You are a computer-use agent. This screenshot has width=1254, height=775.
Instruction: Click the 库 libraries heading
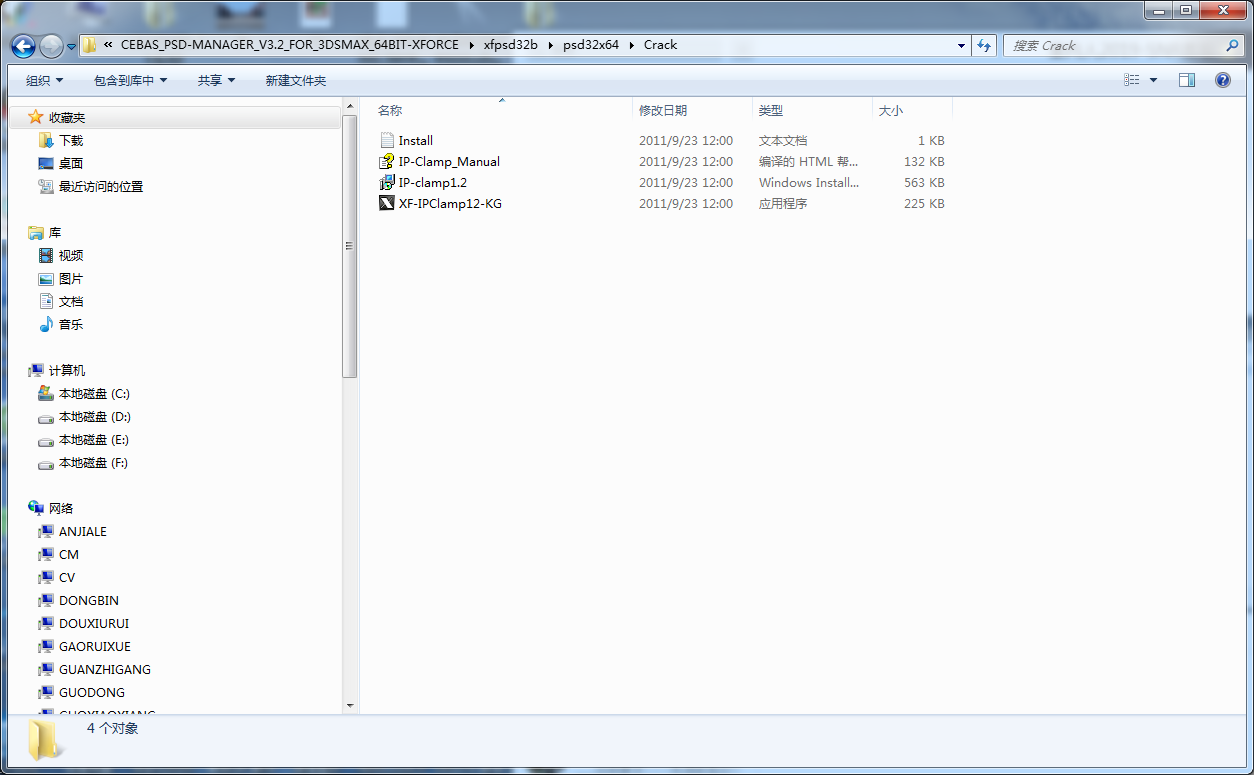(x=55, y=232)
